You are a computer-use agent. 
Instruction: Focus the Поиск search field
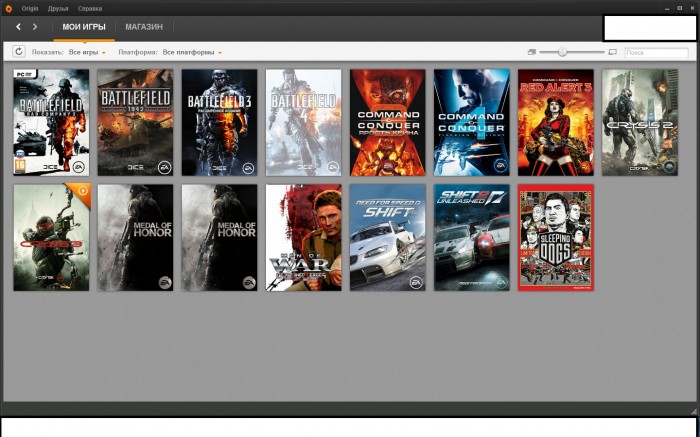[x=656, y=53]
